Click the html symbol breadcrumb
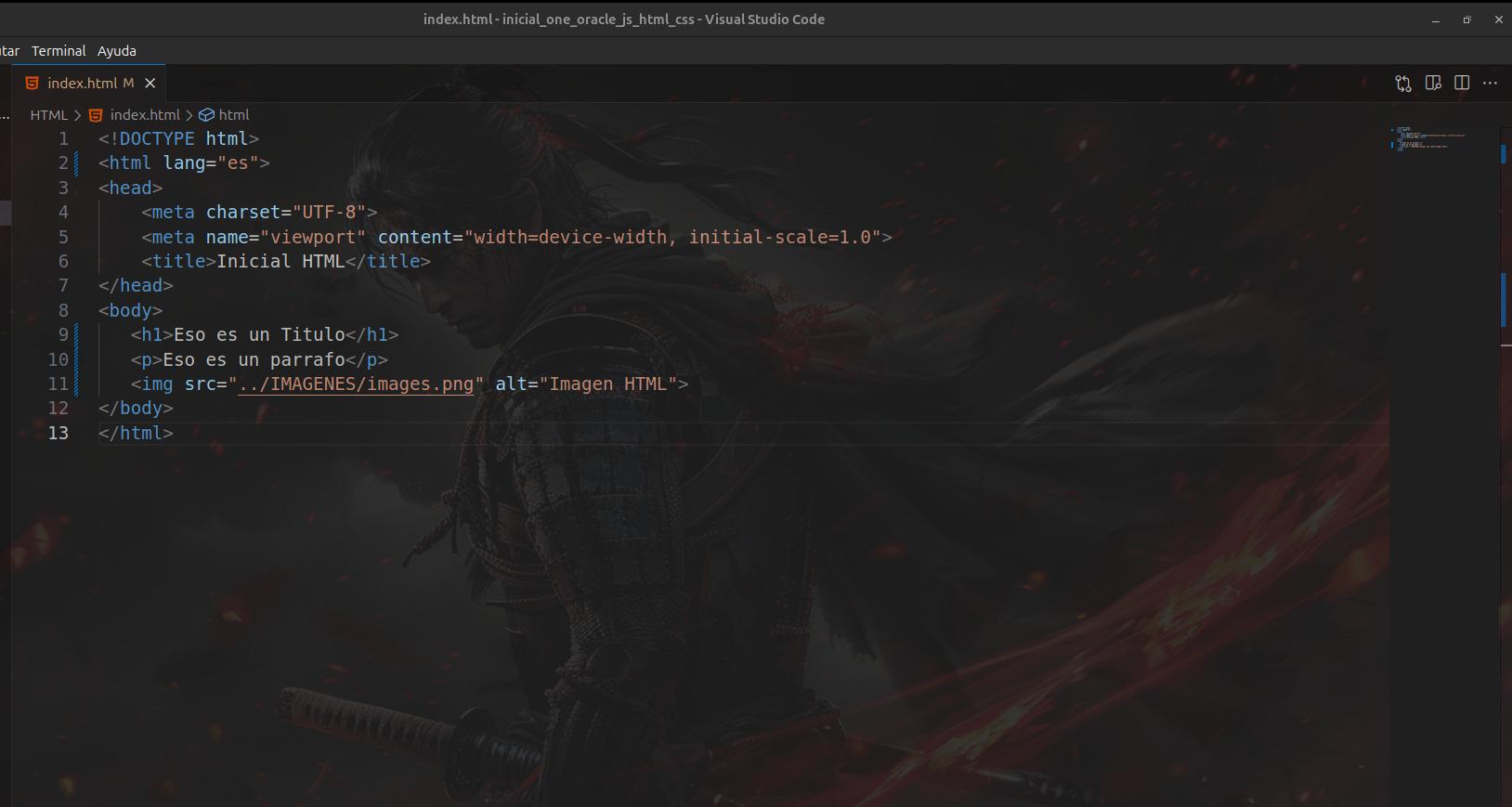1512x807 pixels. pyautogui.click(x=234, y=115)
